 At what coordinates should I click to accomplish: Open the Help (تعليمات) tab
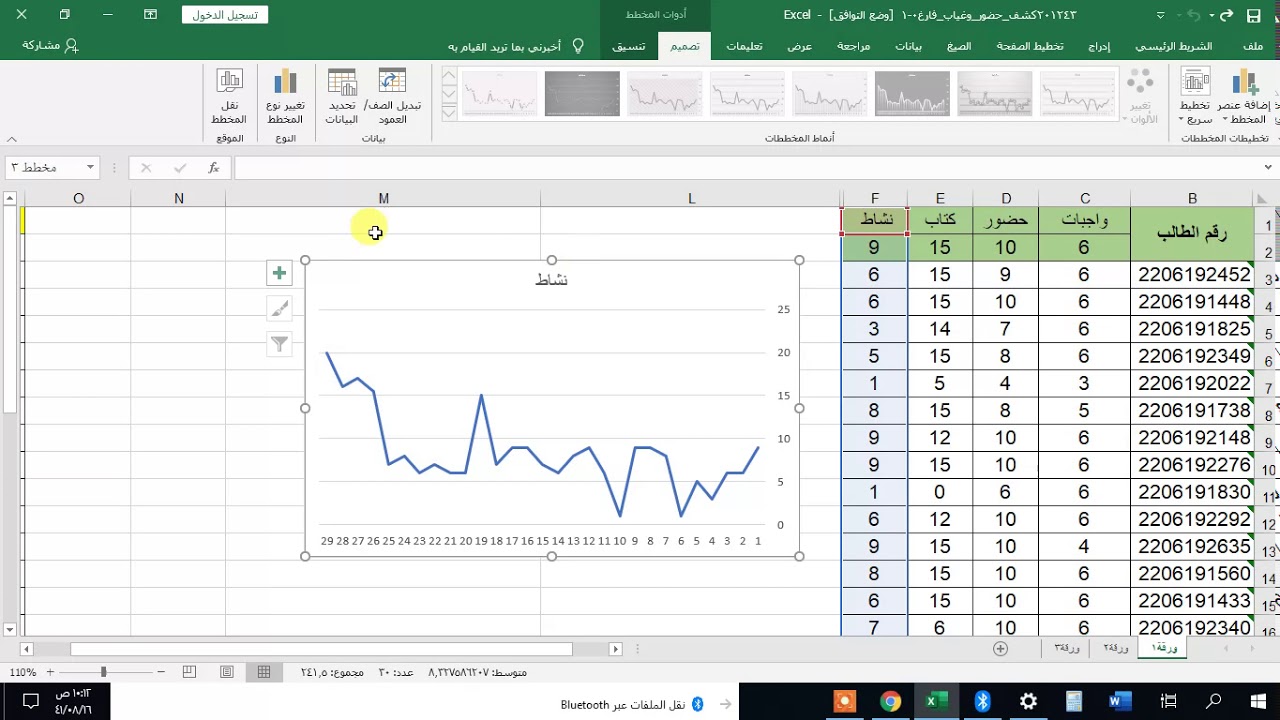[744, 46]
